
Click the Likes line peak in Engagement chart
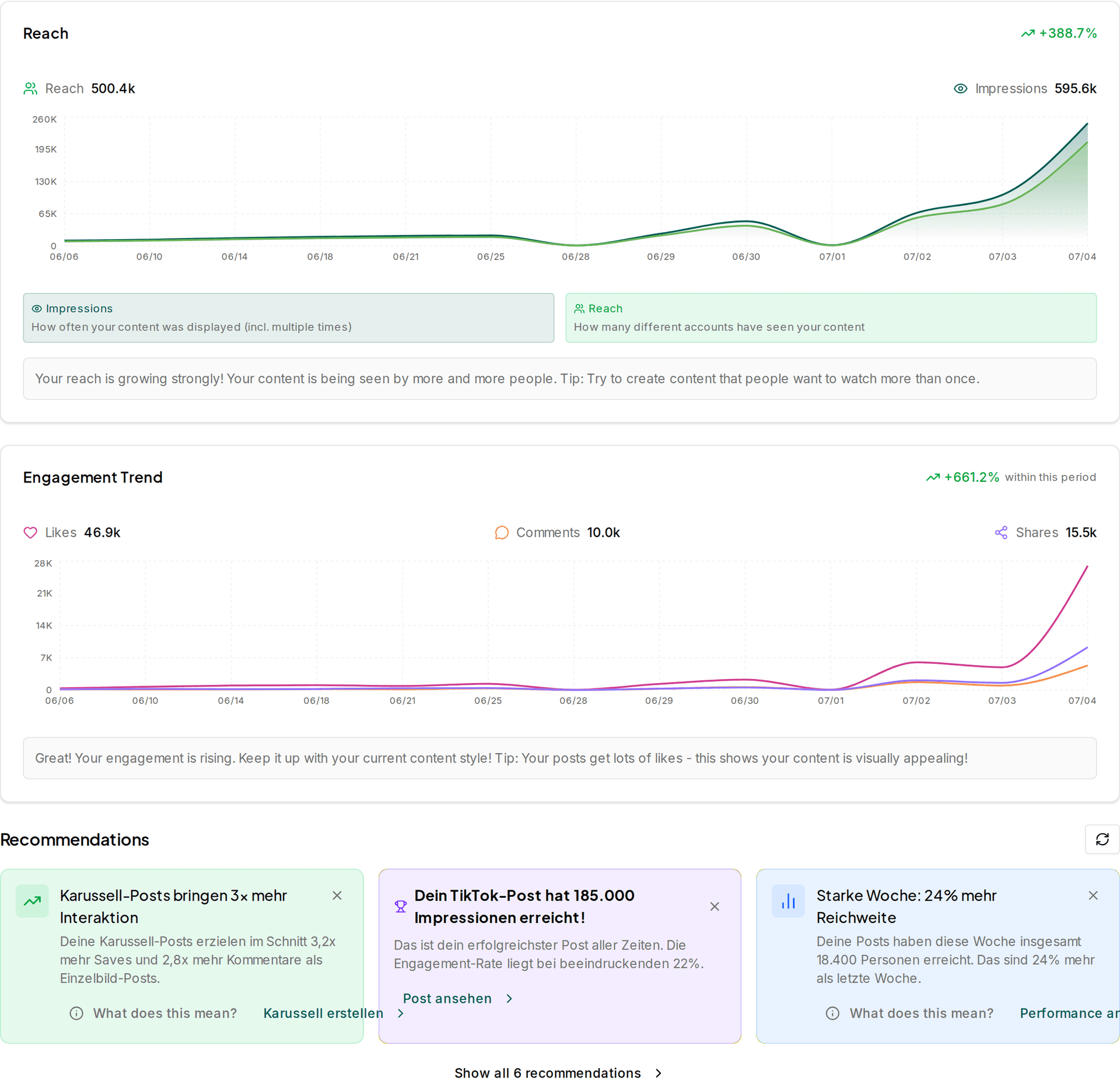tap(1087, 566)
